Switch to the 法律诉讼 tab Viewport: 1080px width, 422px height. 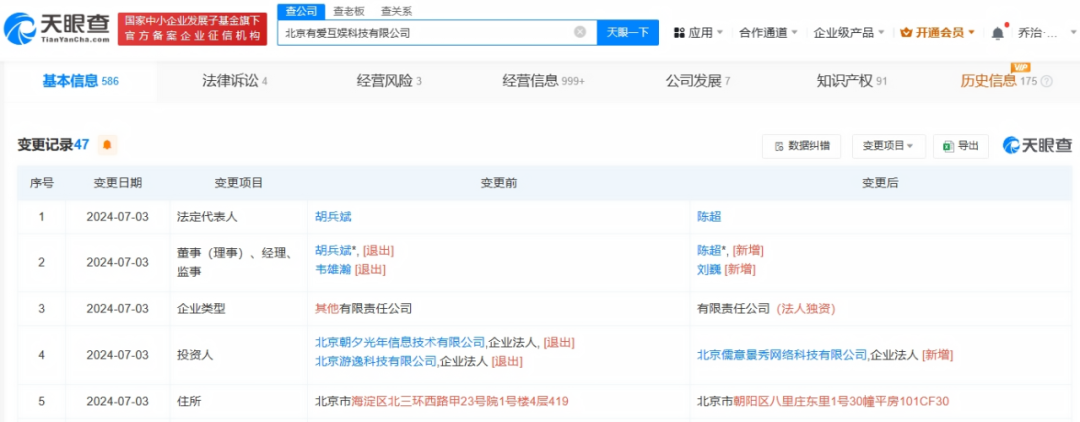[235, 81]
